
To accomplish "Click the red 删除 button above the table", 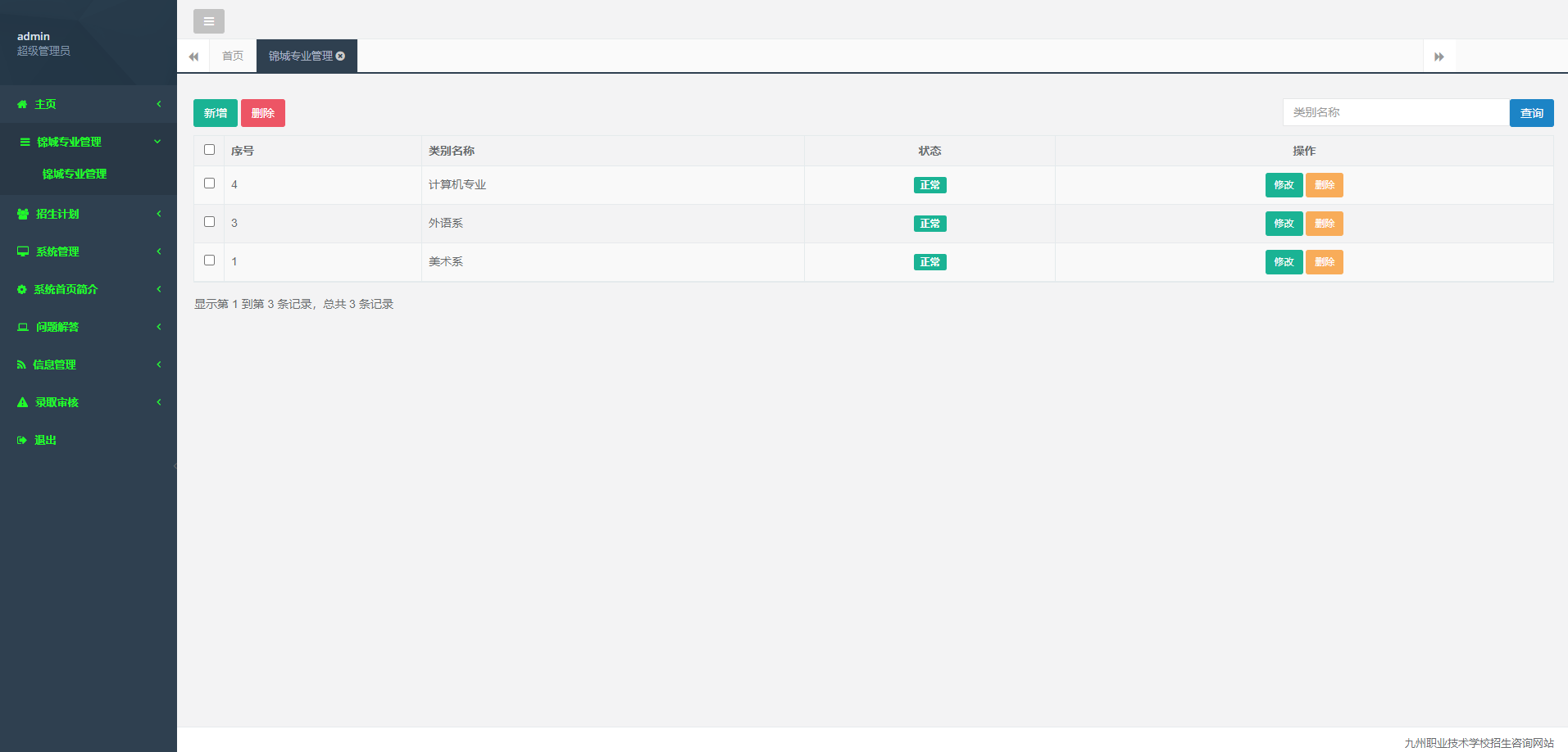I will click(263, 113).
